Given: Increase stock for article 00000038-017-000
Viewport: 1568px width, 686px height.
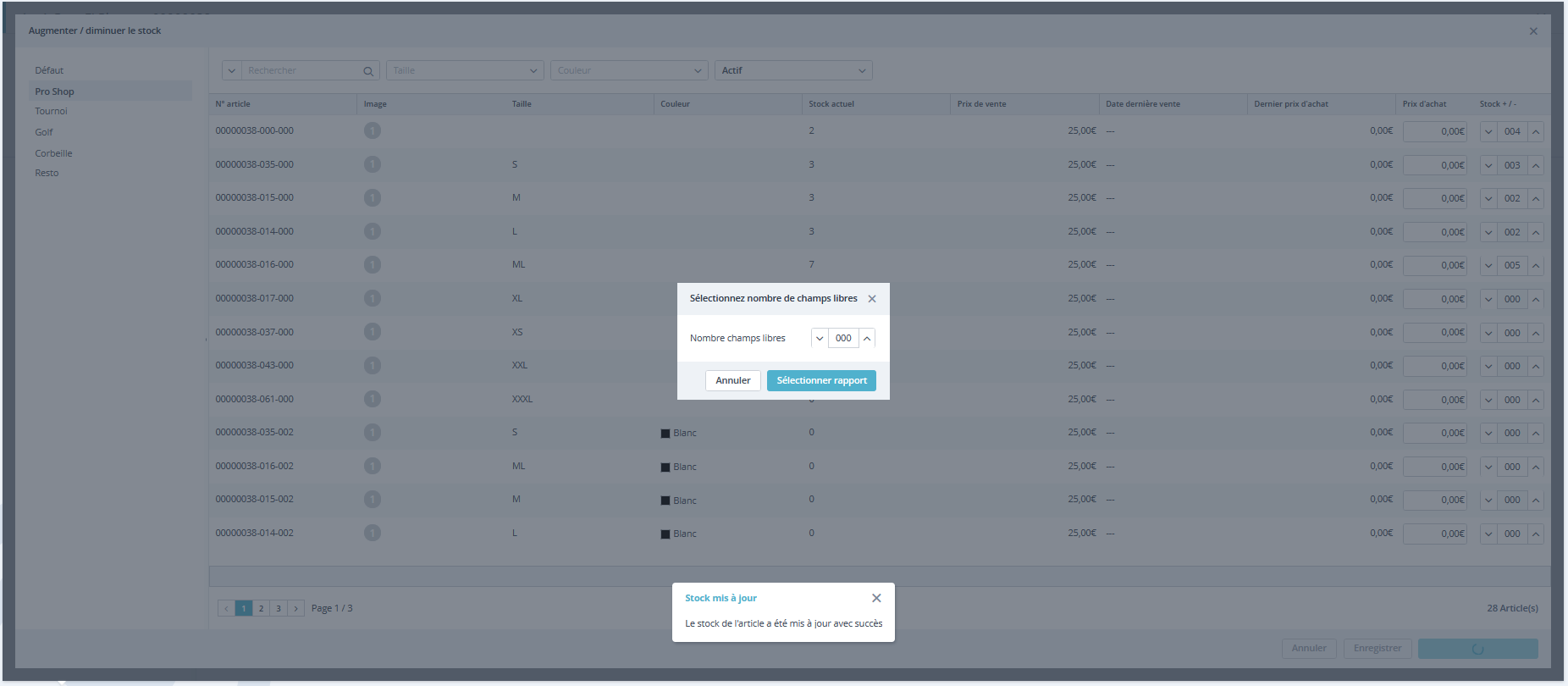Looking at the screenshot, I should (x=1536, y=299).
